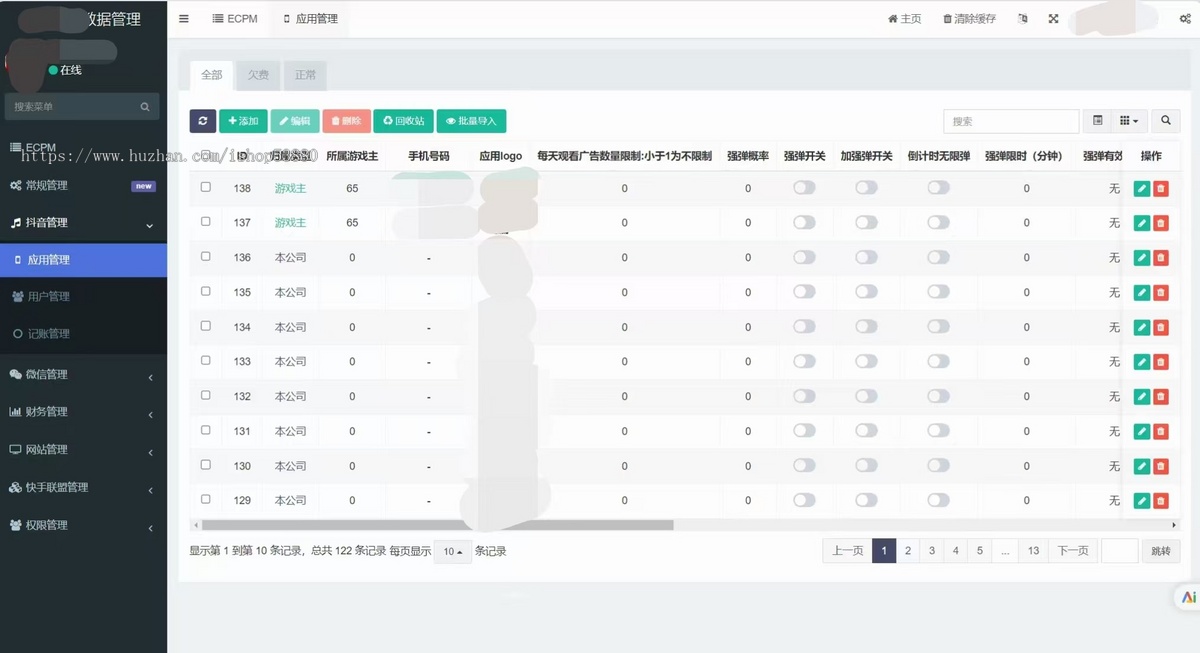Click the search magnifier next to the search box

(1165, 120)
